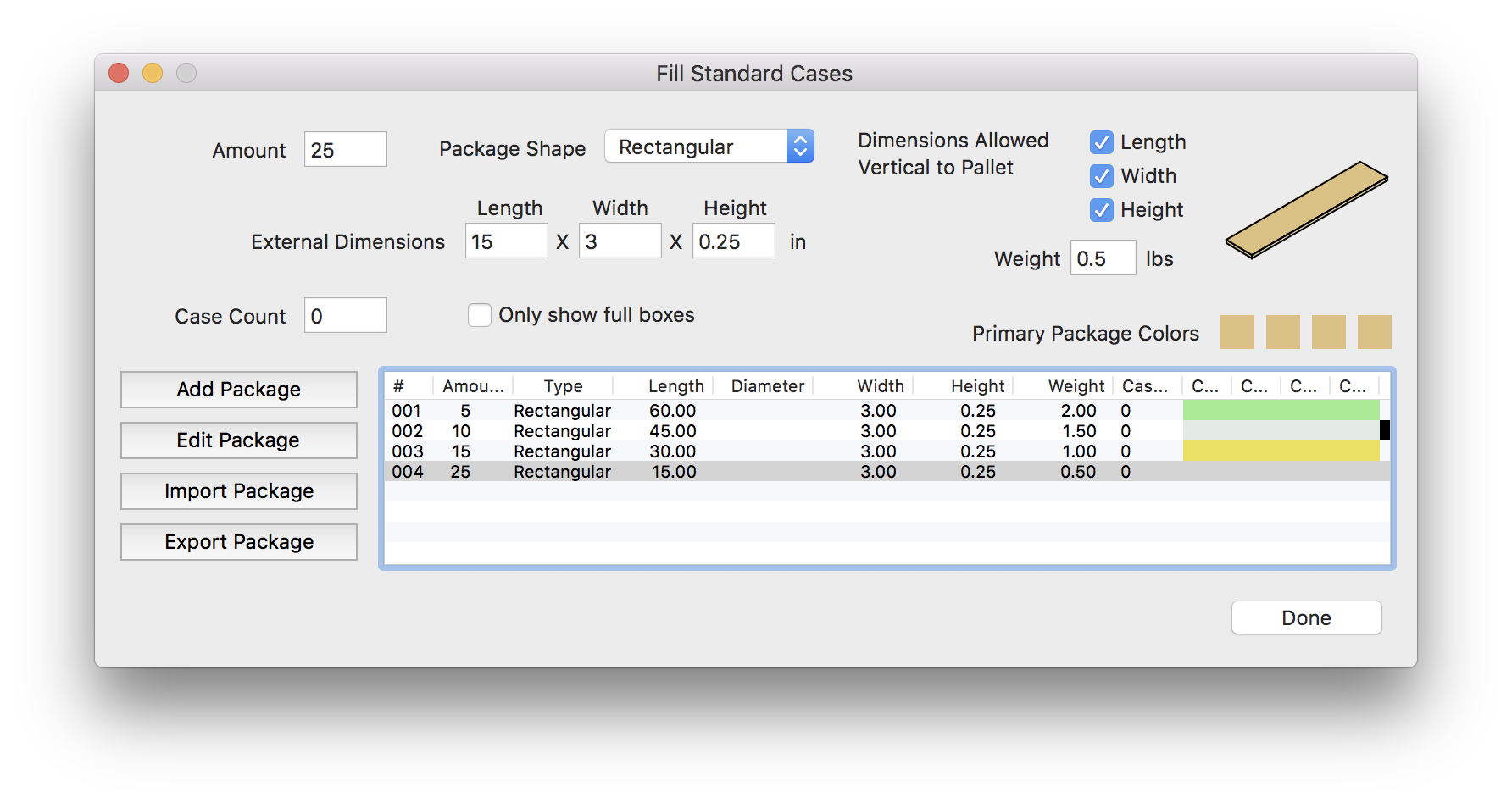This screenshot has width=1512, height=803.
Task: Click the package preview board icon
Action: [x=1307, y=209]
